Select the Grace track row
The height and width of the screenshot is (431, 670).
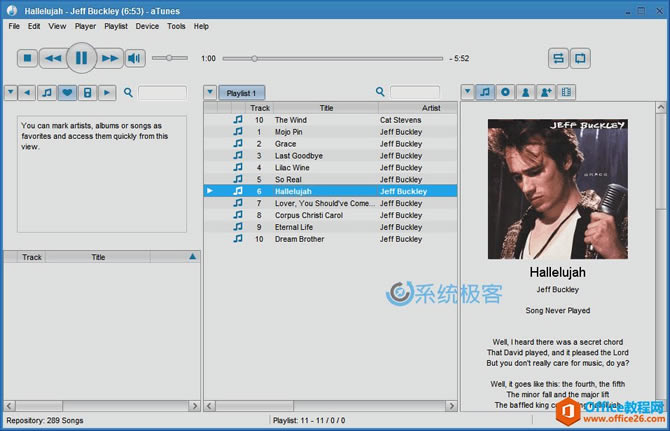click(x=330, y=144)
